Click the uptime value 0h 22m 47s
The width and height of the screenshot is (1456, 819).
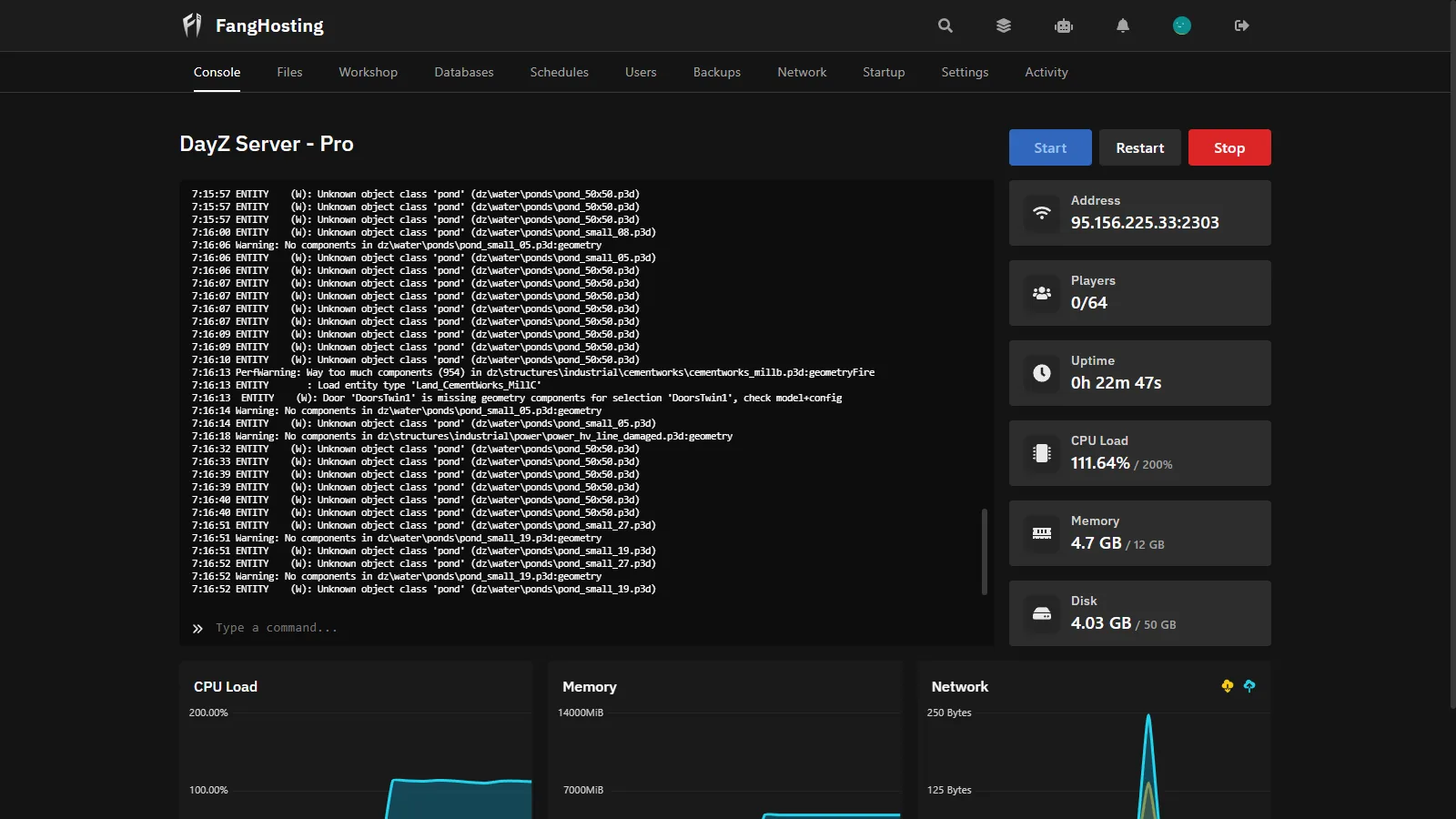click(x=1117, y=383)
